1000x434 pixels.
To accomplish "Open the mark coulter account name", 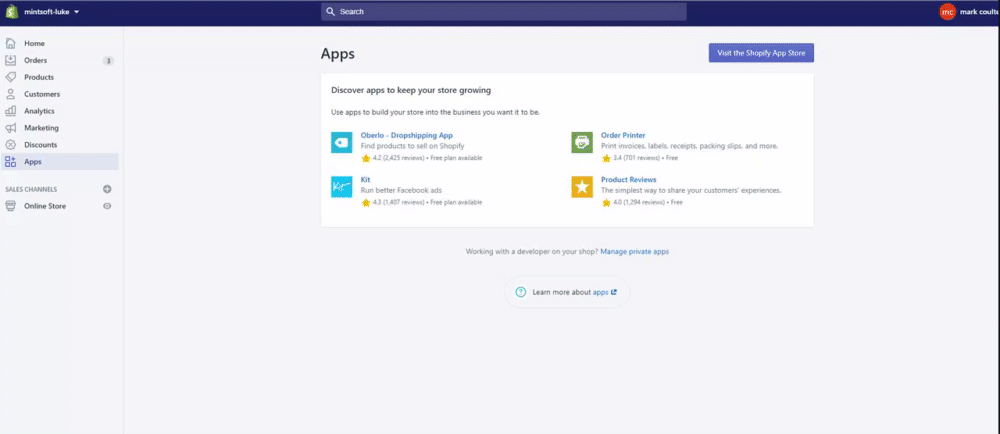I will point(979,11).
